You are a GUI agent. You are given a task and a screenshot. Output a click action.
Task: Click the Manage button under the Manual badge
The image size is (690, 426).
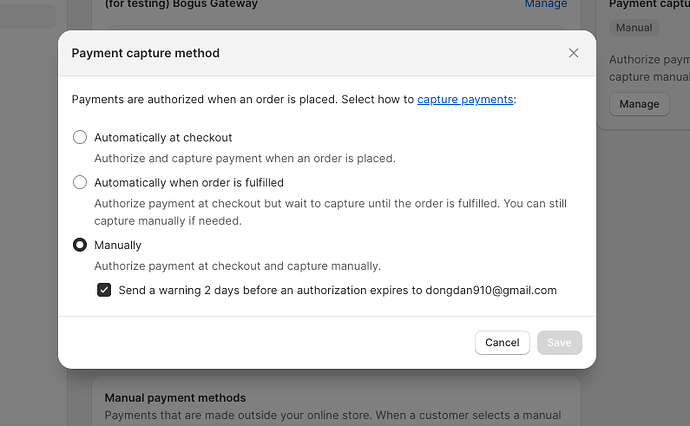click(x=639, y=103)
